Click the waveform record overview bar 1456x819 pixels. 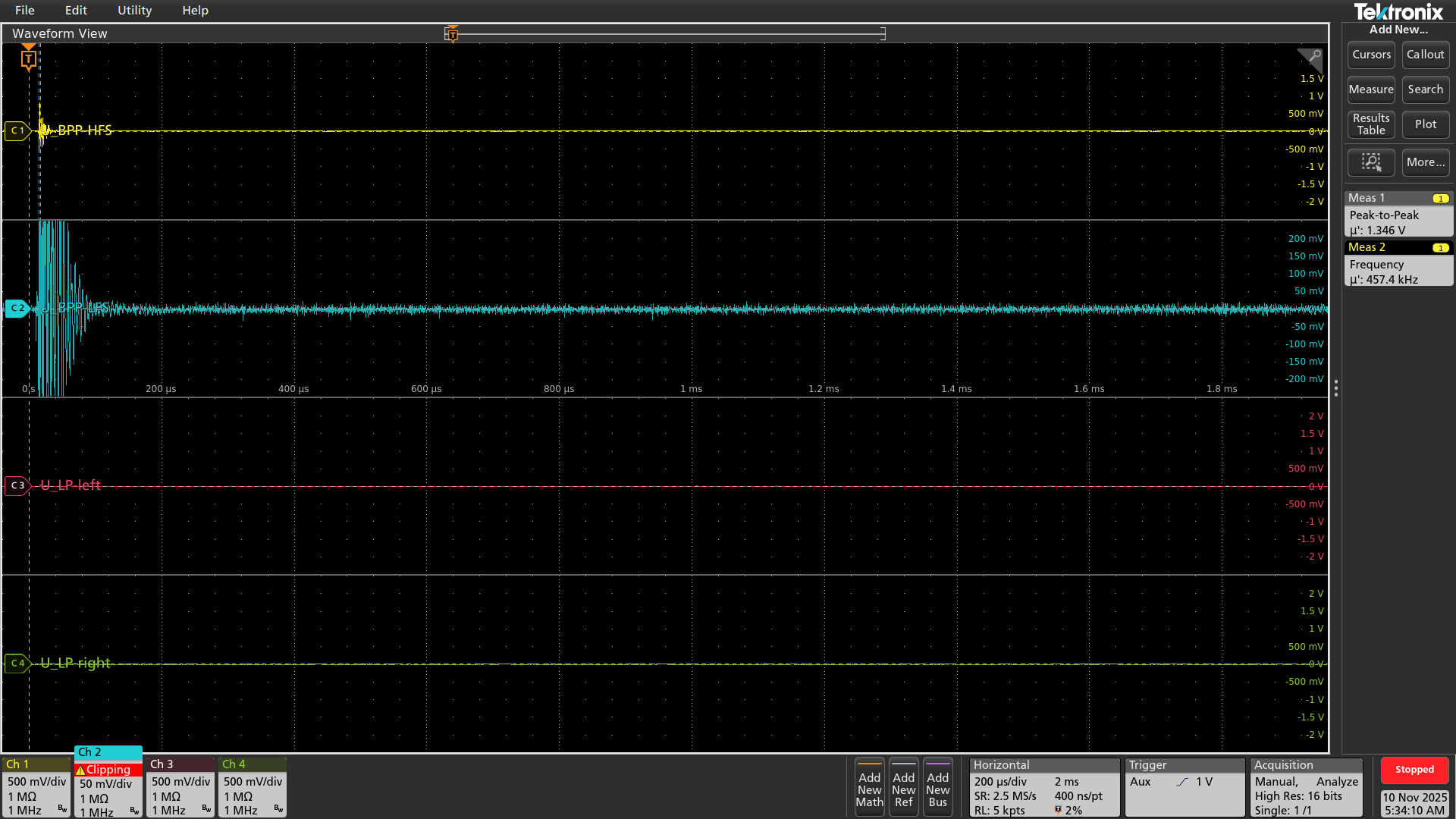(667, 33)
